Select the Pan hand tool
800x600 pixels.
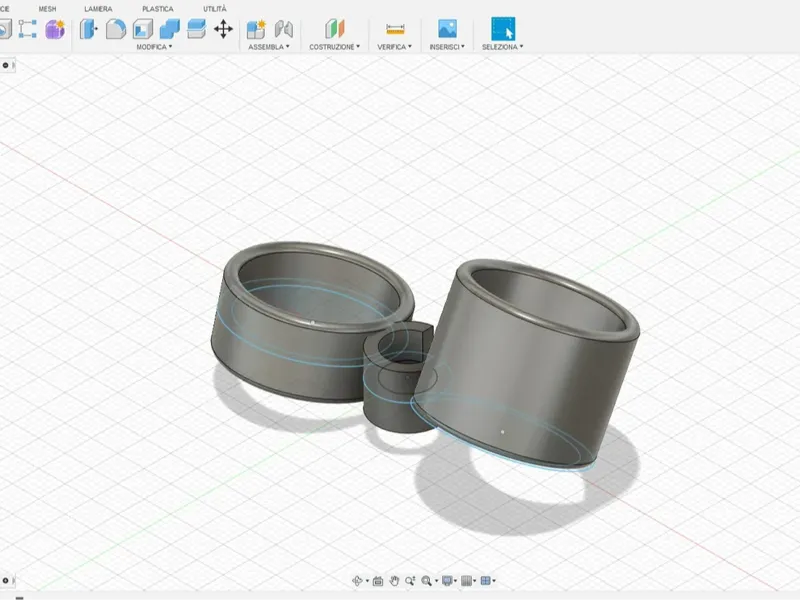tap(394, 581)
